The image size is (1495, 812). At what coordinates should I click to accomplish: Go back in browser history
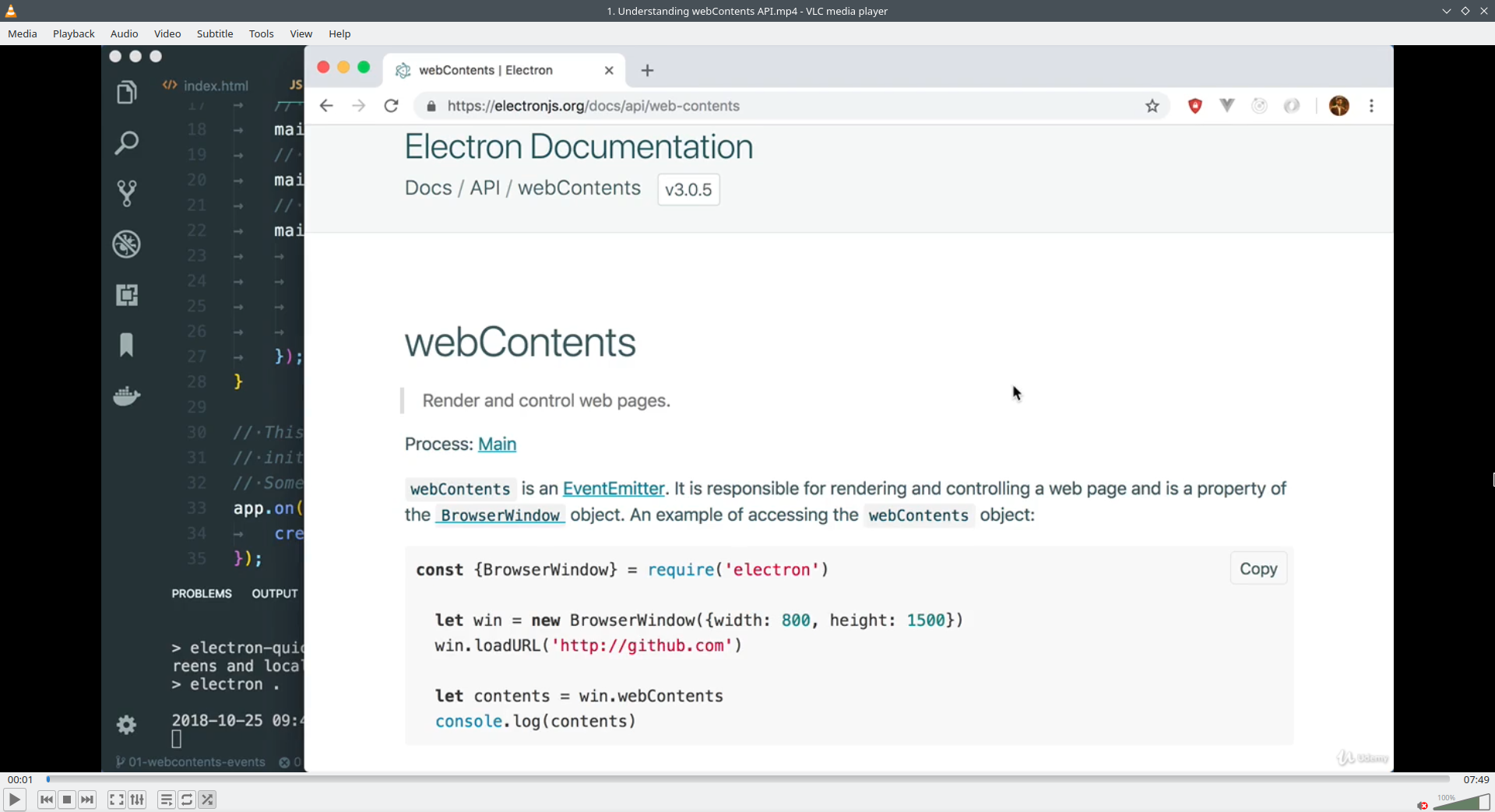click(x=326, y=106)
